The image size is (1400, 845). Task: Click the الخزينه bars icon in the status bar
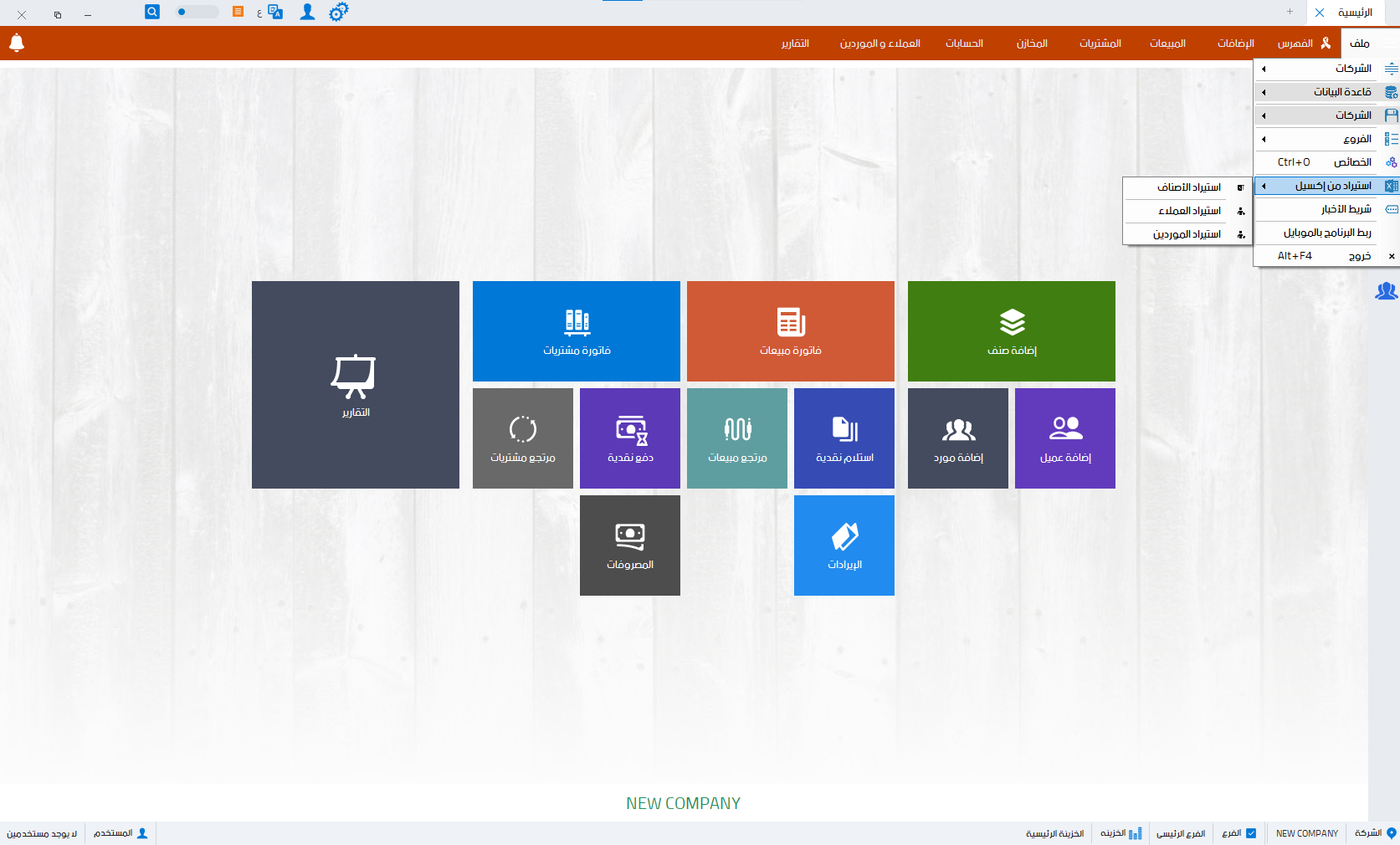tap(1134, 833)
